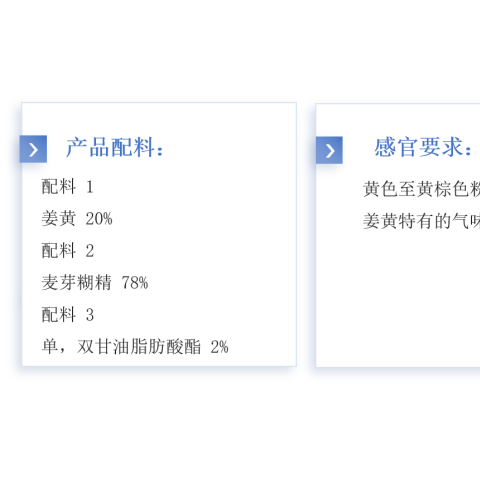This screenshot has width=480, height=480.
Task: Click the 2% value after 脂肪酸酯
Action: point(219,347)
